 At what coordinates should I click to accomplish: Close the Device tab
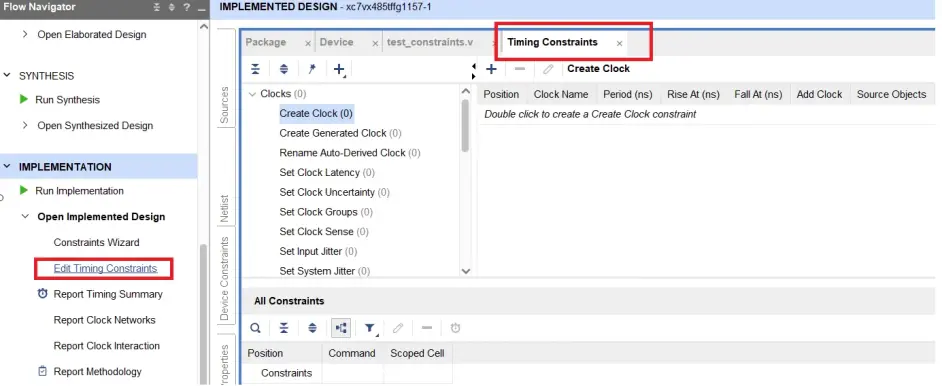(375, 43)
